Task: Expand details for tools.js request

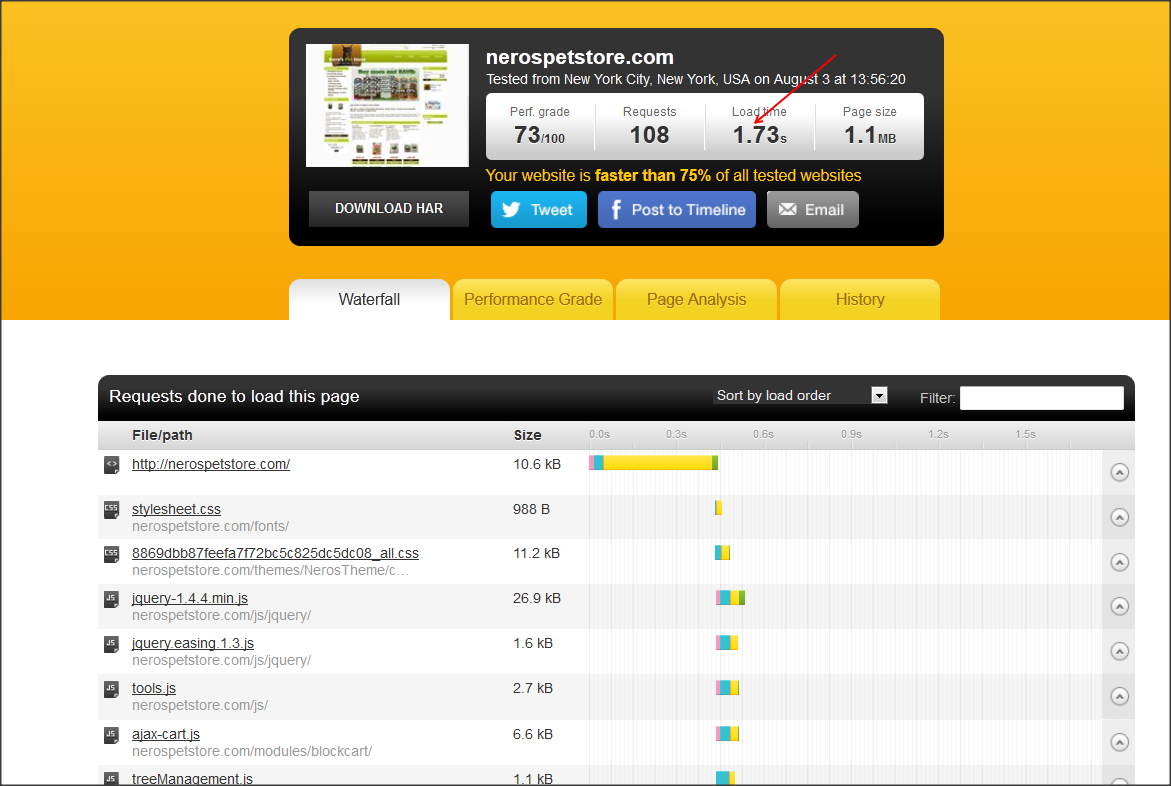Action: click(x=1119, y=696)
